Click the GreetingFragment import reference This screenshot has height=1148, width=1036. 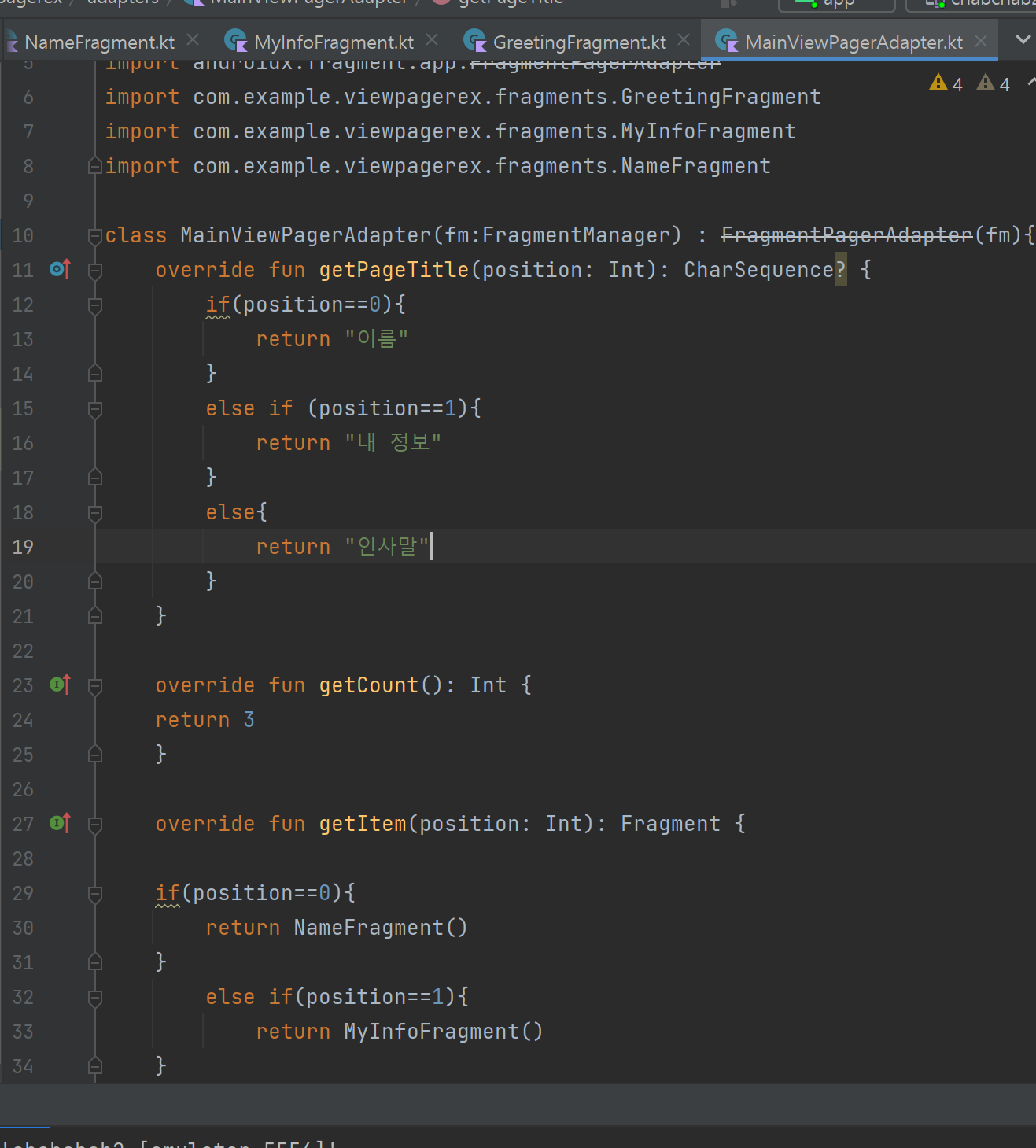click(x=721, y=97)
